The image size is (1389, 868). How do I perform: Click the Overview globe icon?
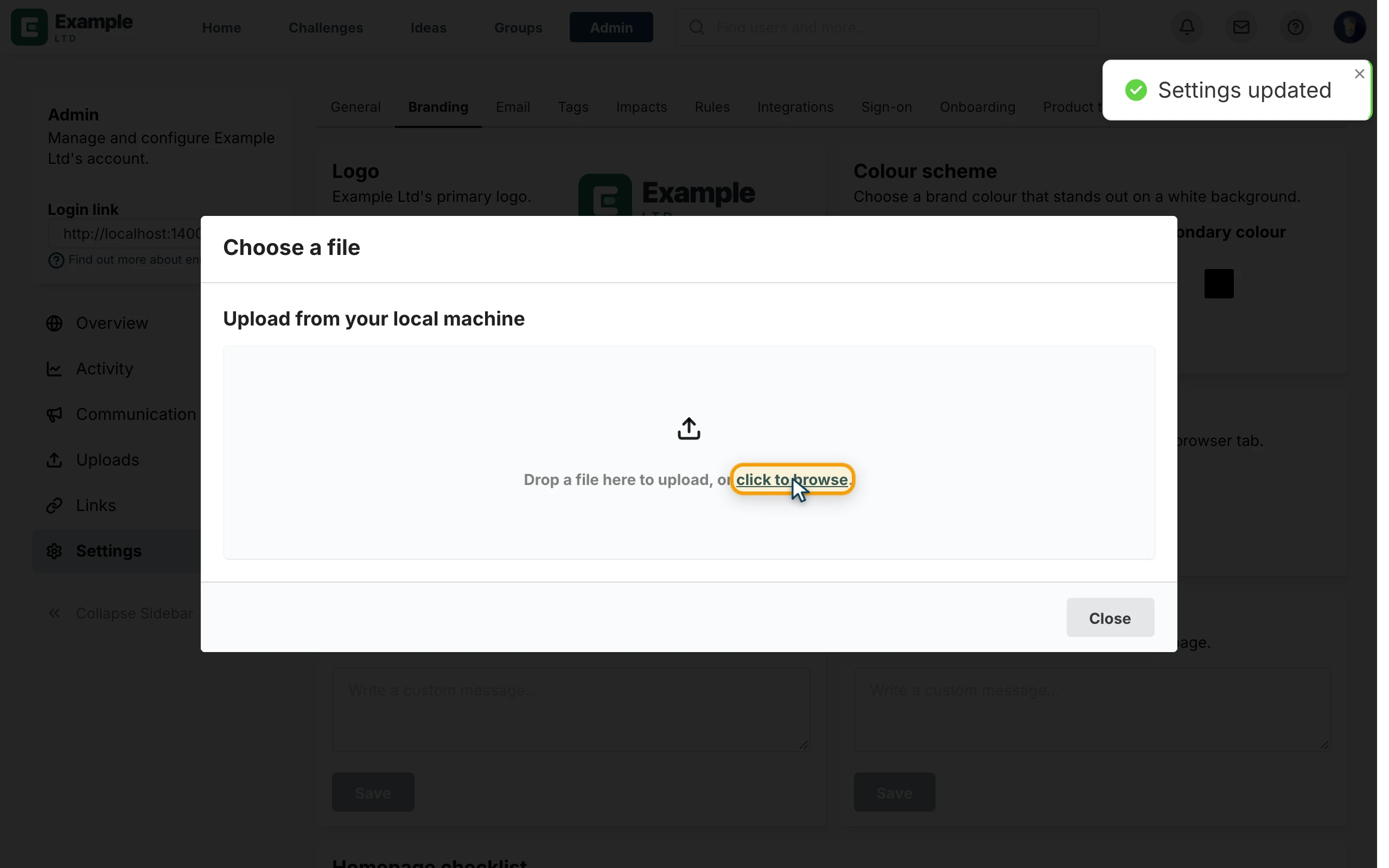[54, 323]
